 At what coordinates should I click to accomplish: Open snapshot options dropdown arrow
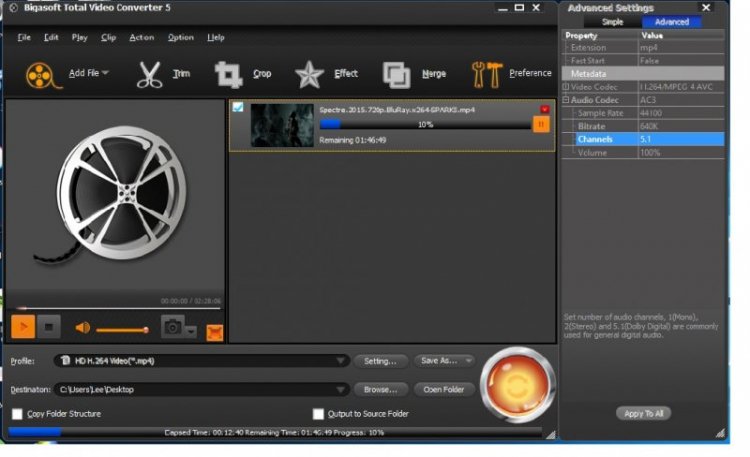(190, 331)
